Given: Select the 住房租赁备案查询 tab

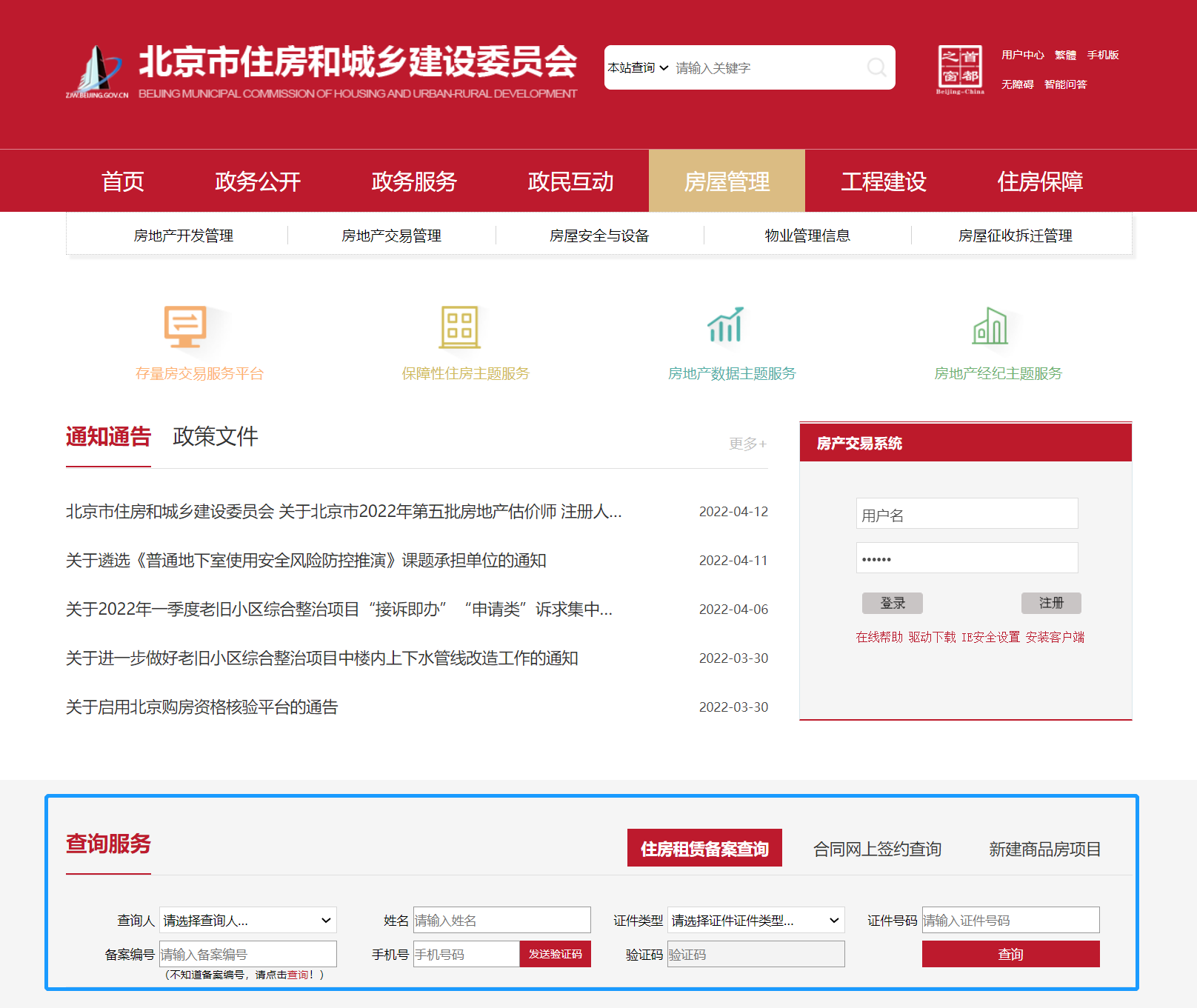Looking at the screenshot, I should tap(704, 848).
